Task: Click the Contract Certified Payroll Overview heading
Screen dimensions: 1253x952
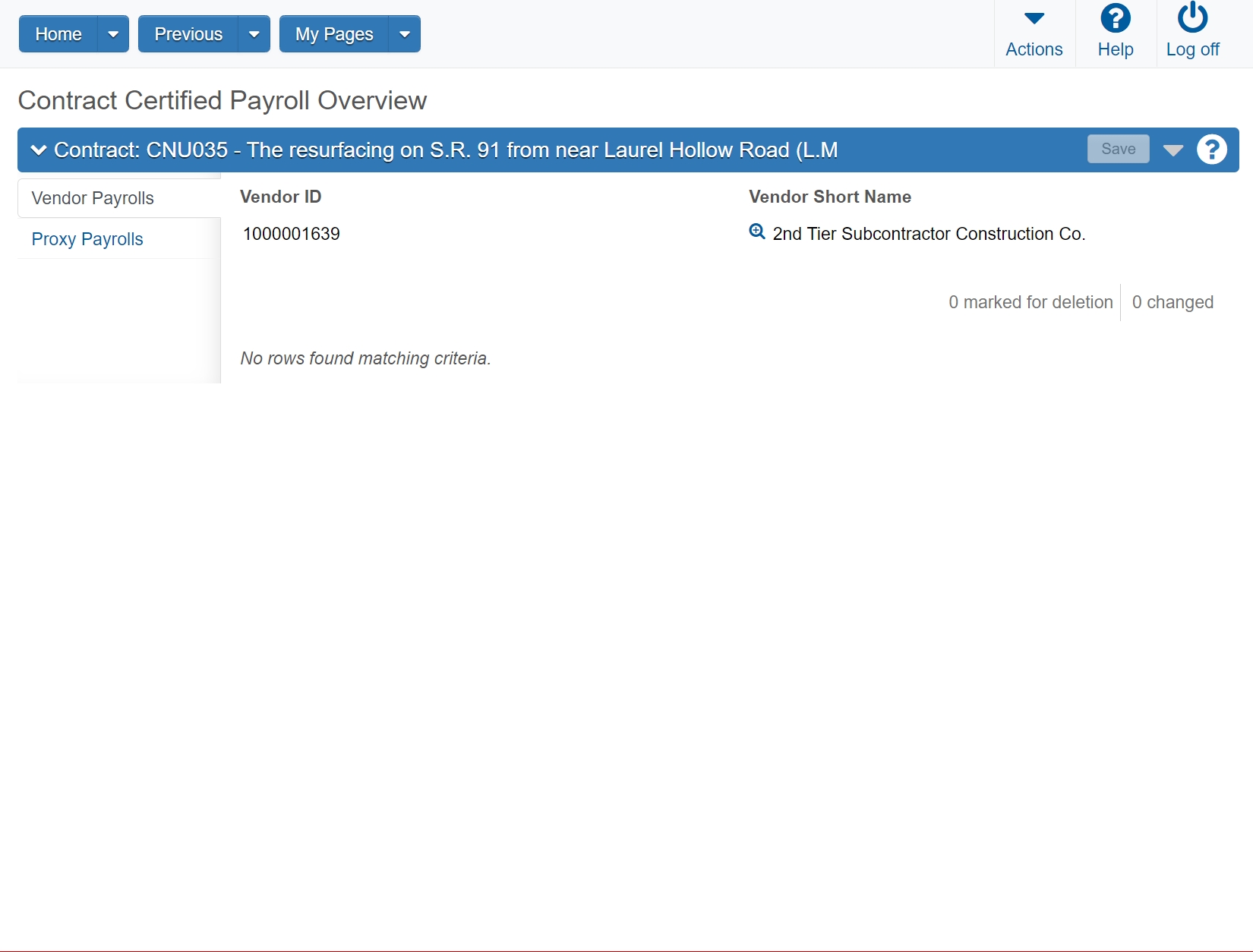Action: (223, 100)
